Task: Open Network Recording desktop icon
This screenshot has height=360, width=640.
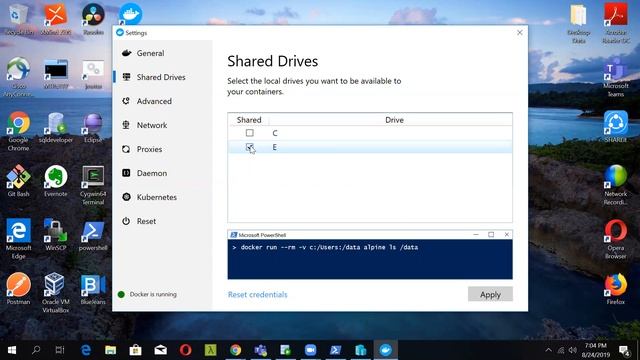Action: 616,184
